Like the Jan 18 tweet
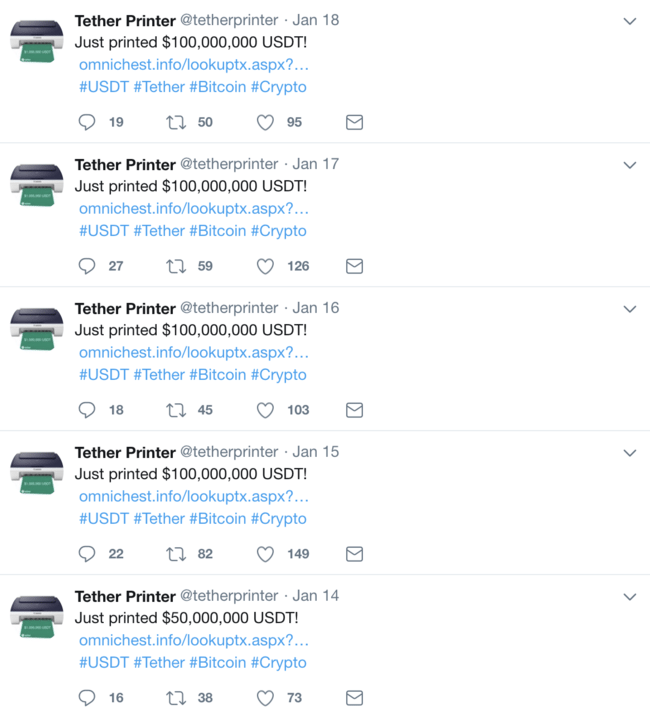The height and width of the screenshot is (714, 650). 265,122
